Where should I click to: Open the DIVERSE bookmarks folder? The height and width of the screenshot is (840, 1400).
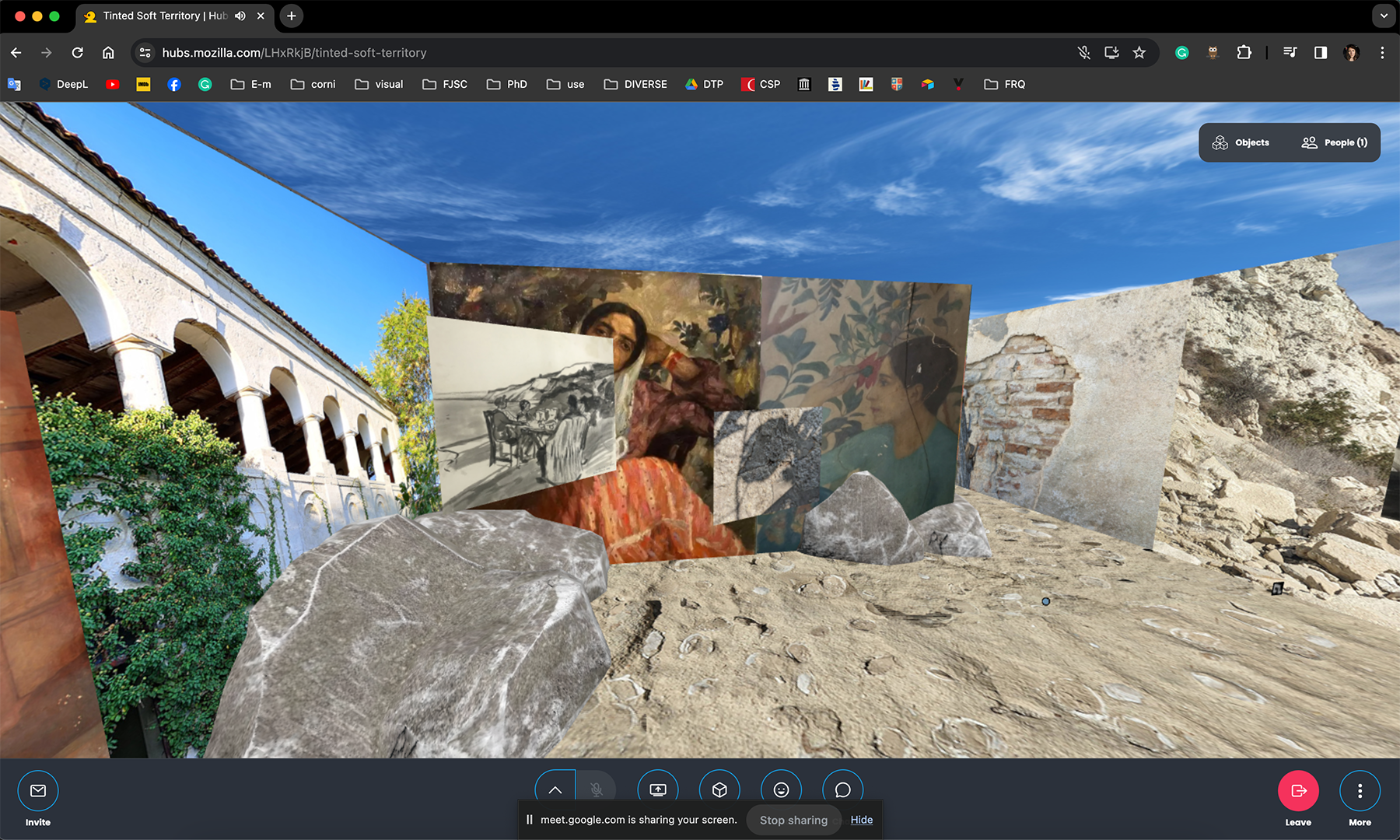click(635, 84)
